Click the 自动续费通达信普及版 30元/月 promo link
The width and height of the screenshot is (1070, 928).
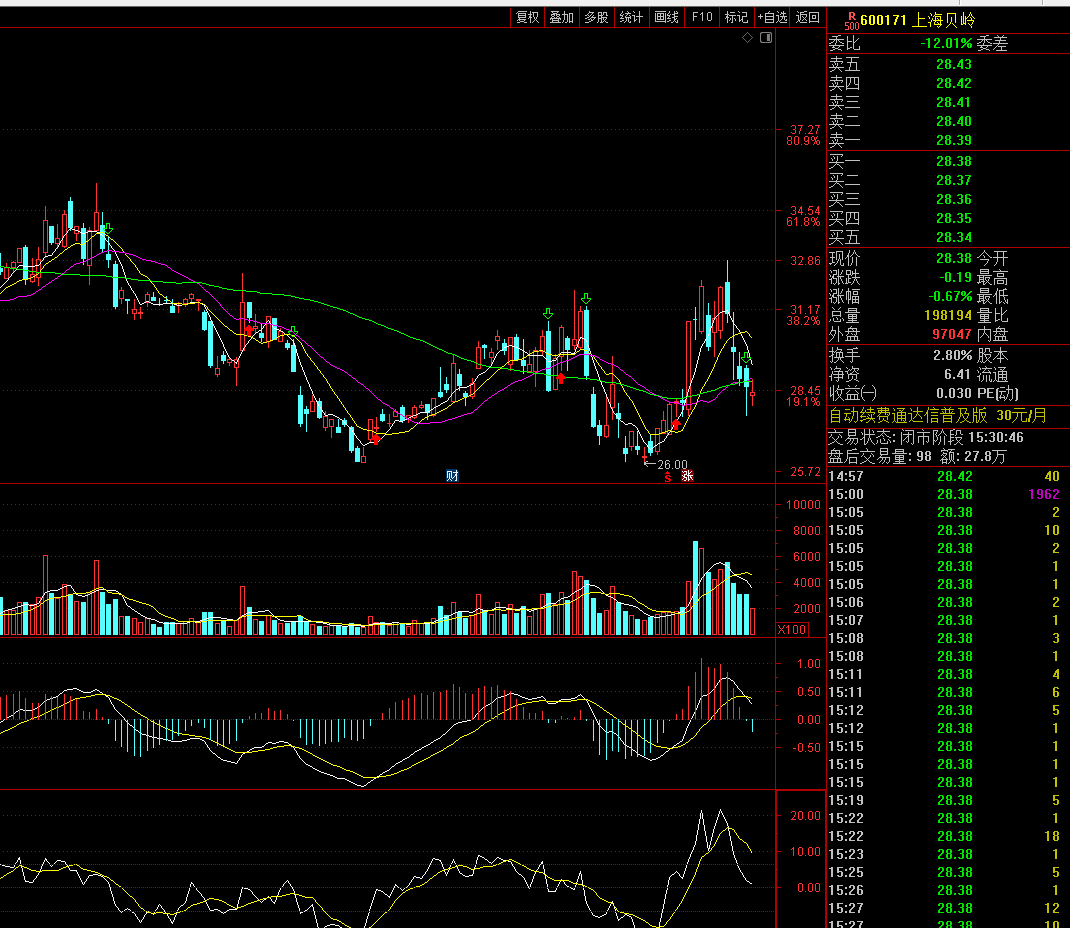(x=938, y=416)
